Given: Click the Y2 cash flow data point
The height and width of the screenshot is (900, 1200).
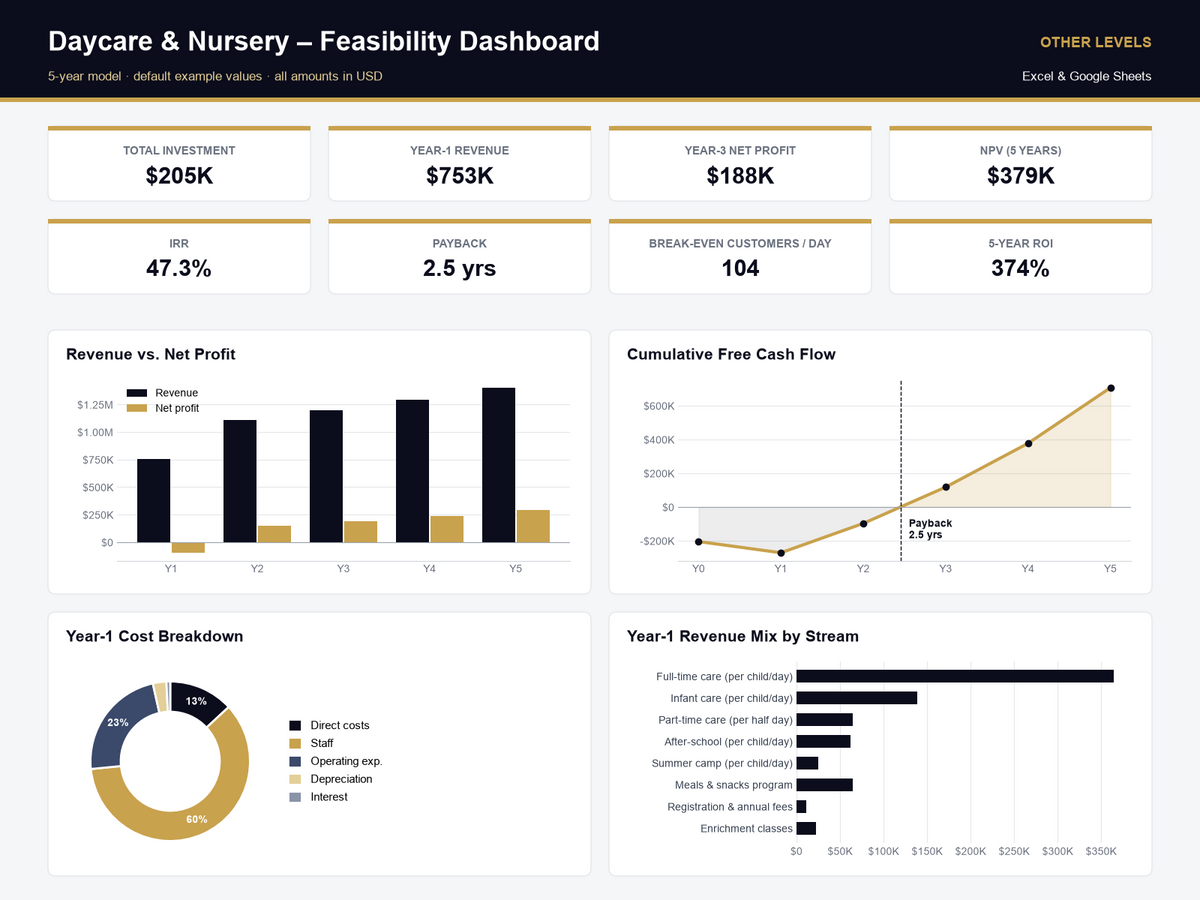Looking at the screenshot, I should click(863, 523).
